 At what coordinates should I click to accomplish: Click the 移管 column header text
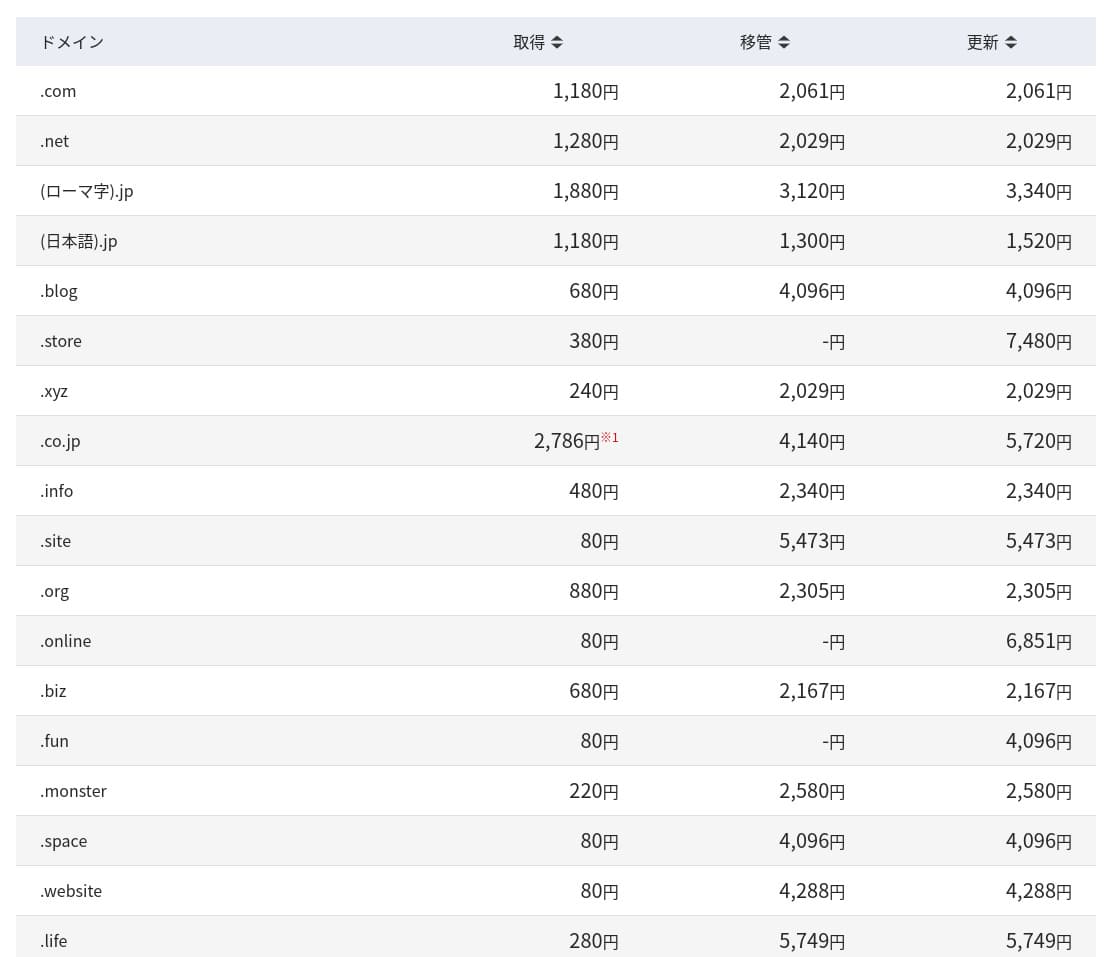[x=756, y=42]
